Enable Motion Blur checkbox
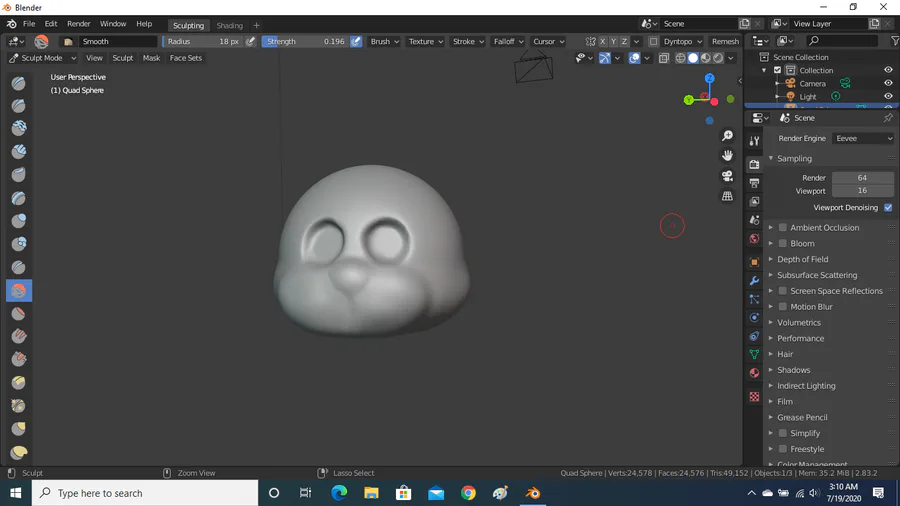Viewport: 900px width, 506px height. tap(782, 307)
